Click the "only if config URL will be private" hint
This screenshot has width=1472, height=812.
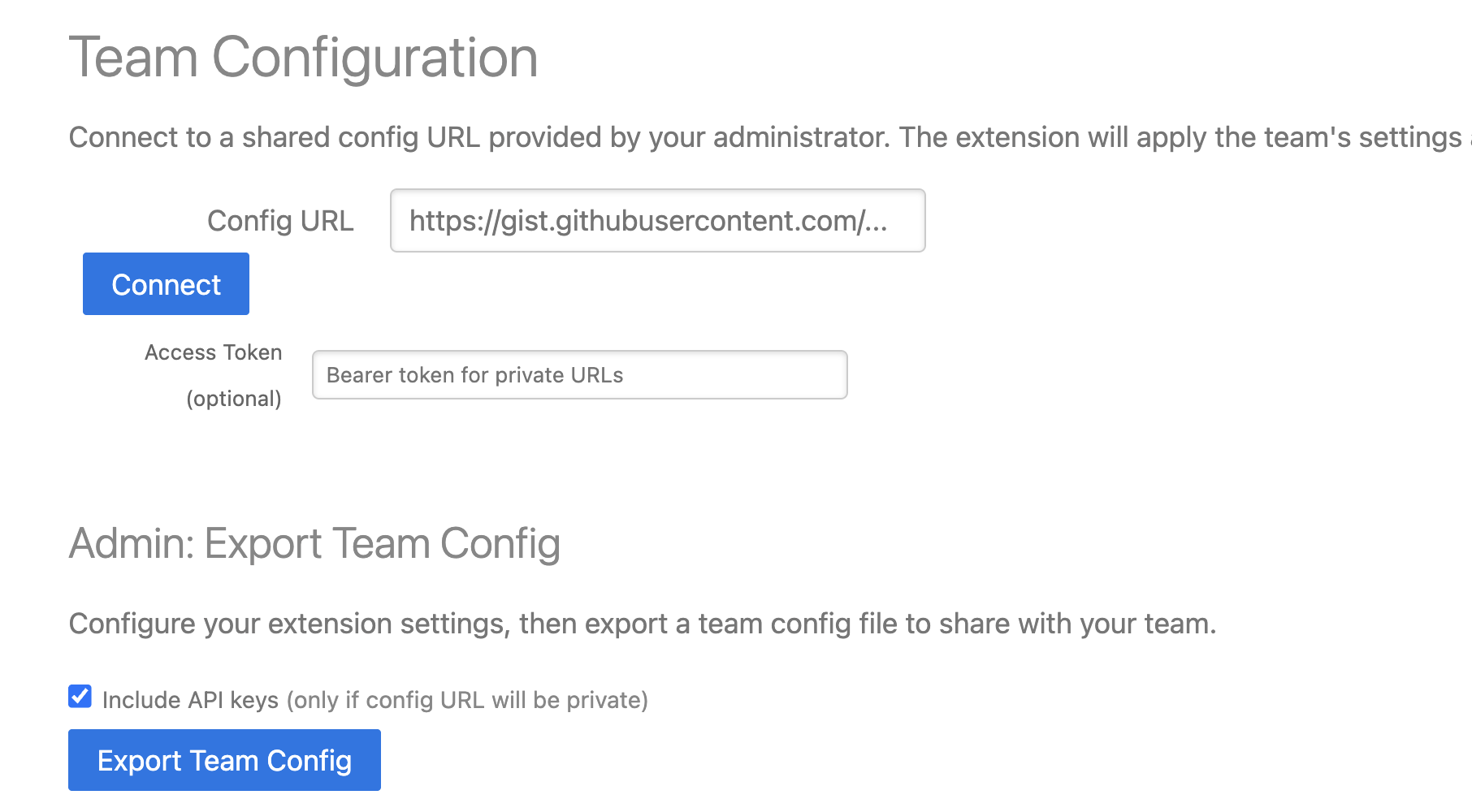467,700
